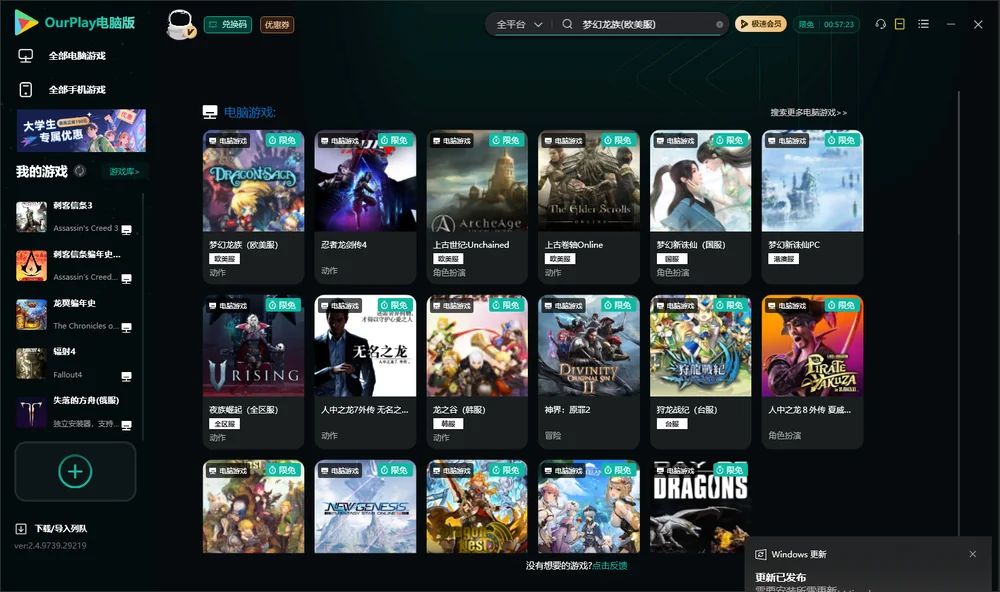
Task: Open 刺客信条3 from my games
Action: pos(74,217)
